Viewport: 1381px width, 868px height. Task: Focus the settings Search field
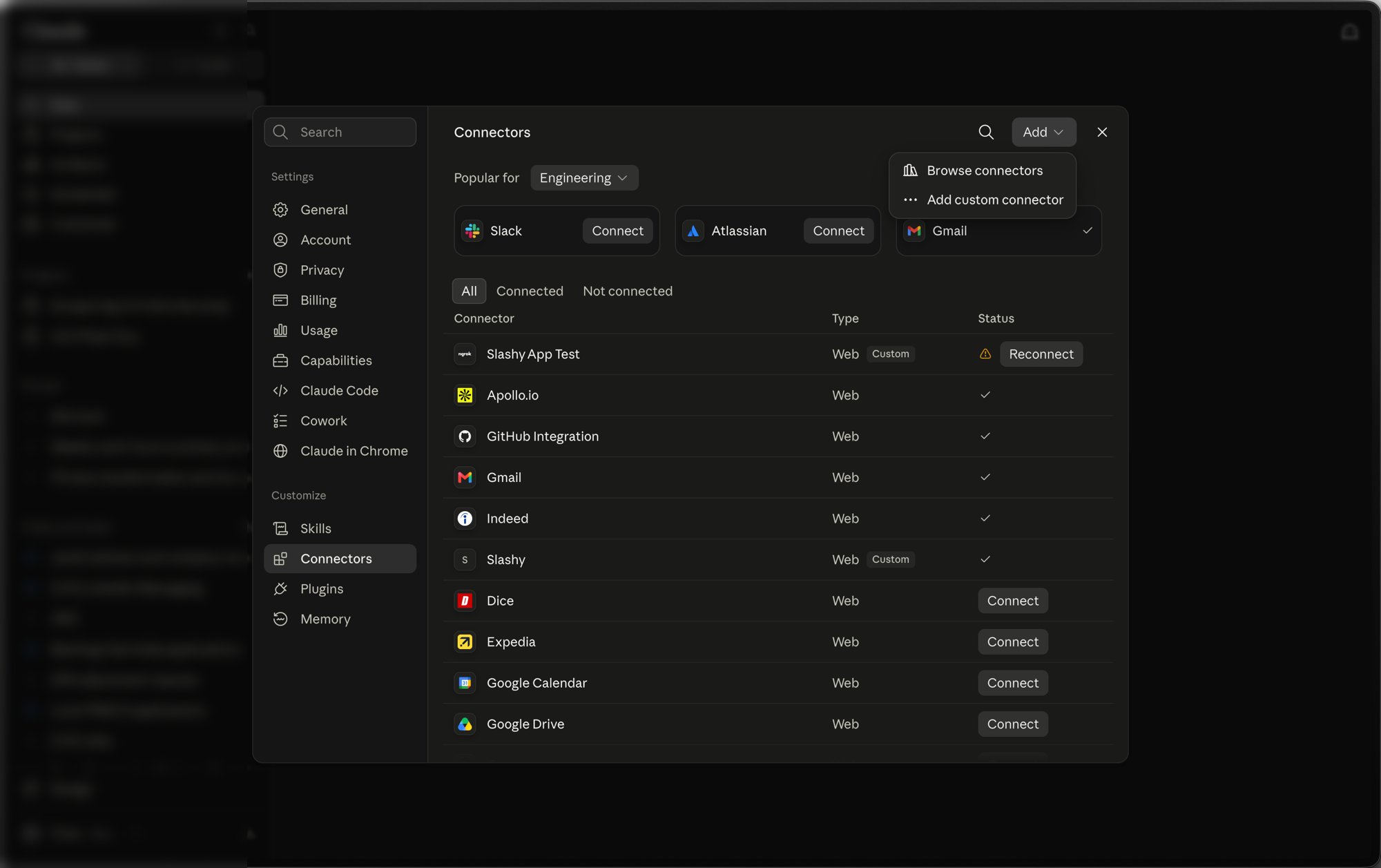[340, 132]
